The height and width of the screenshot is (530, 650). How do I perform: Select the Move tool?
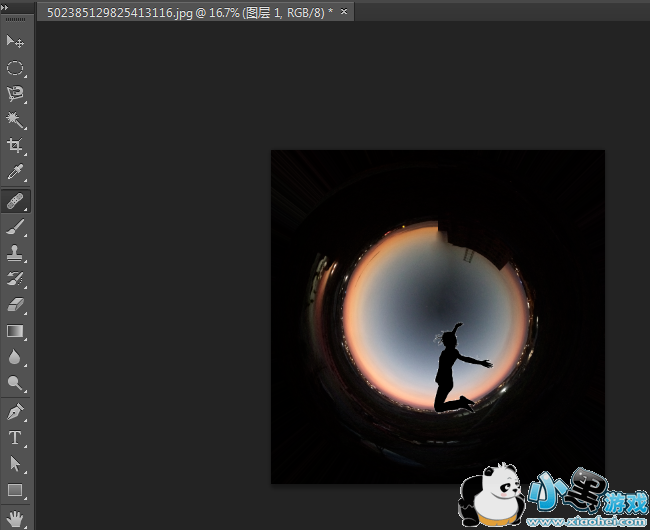tap(15, 41)
